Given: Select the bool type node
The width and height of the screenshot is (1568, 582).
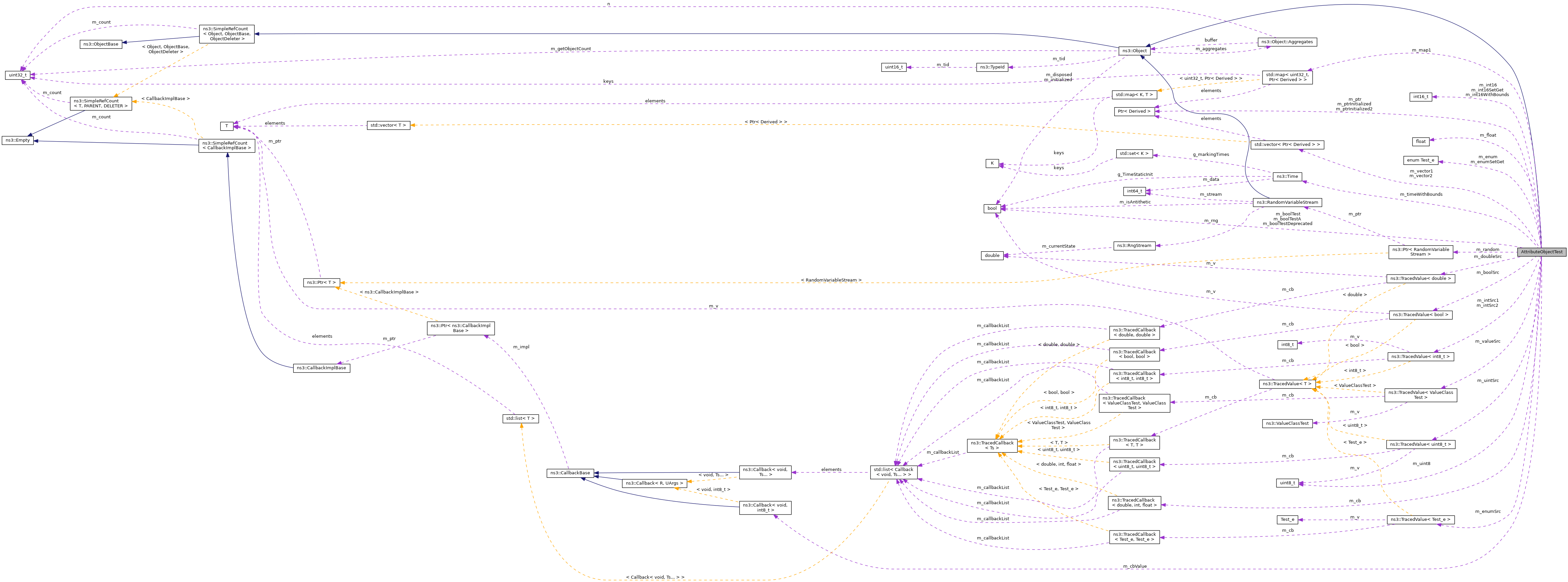Looking at the screenshot, I should click(x=992, y=208).
